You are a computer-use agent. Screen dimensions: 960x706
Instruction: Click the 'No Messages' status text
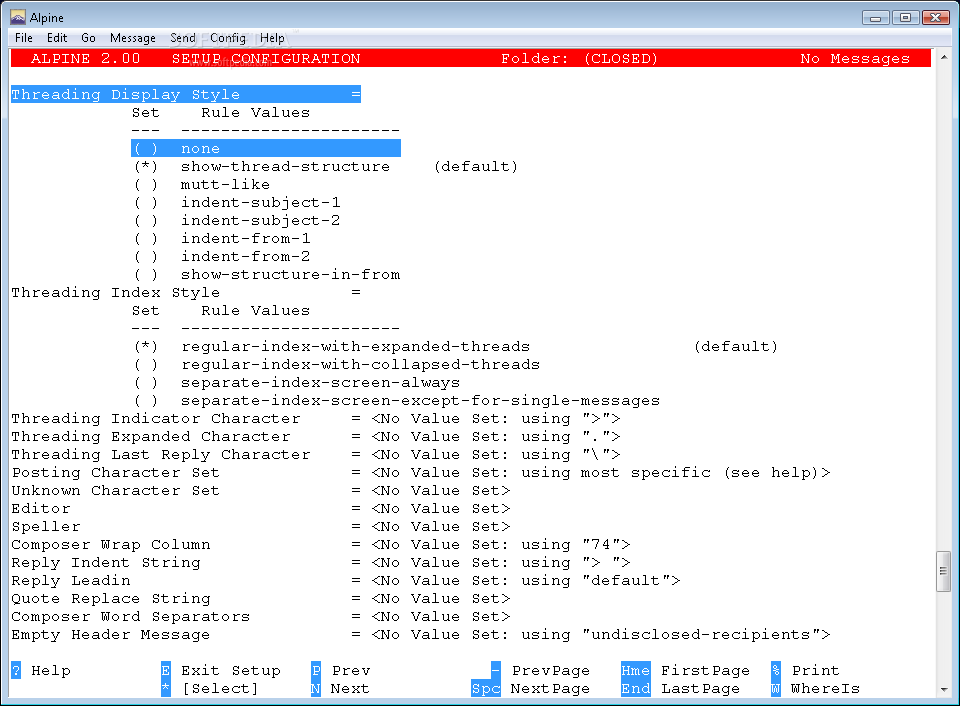855,59
